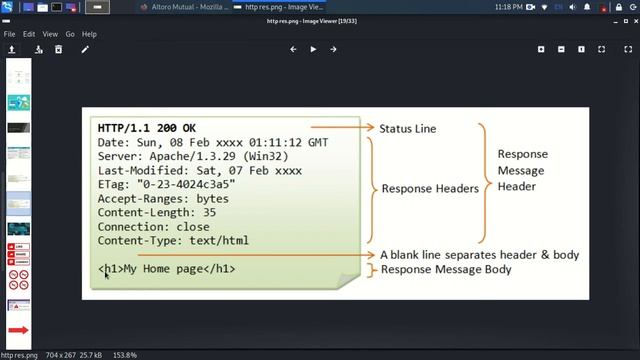Image resolution: width=640 pixels, height=360 pixels.
Task: Click the screen recorder camera tray icon
Action: tap(531, 7)
